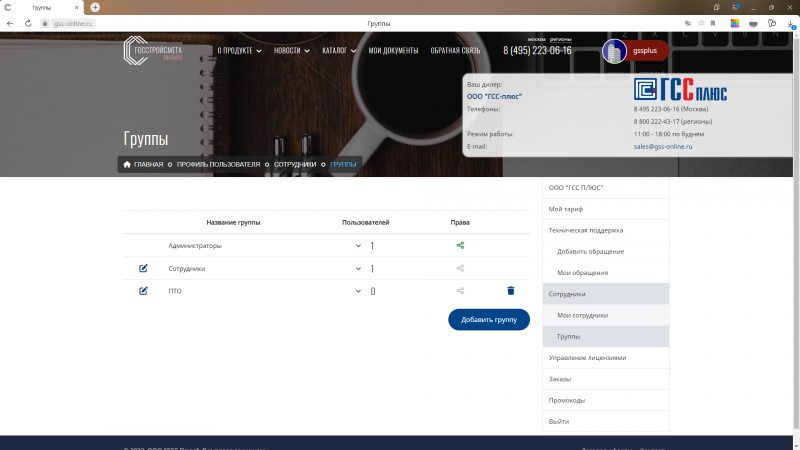
Task: Reload the page
Action: [x=28, y=23]
